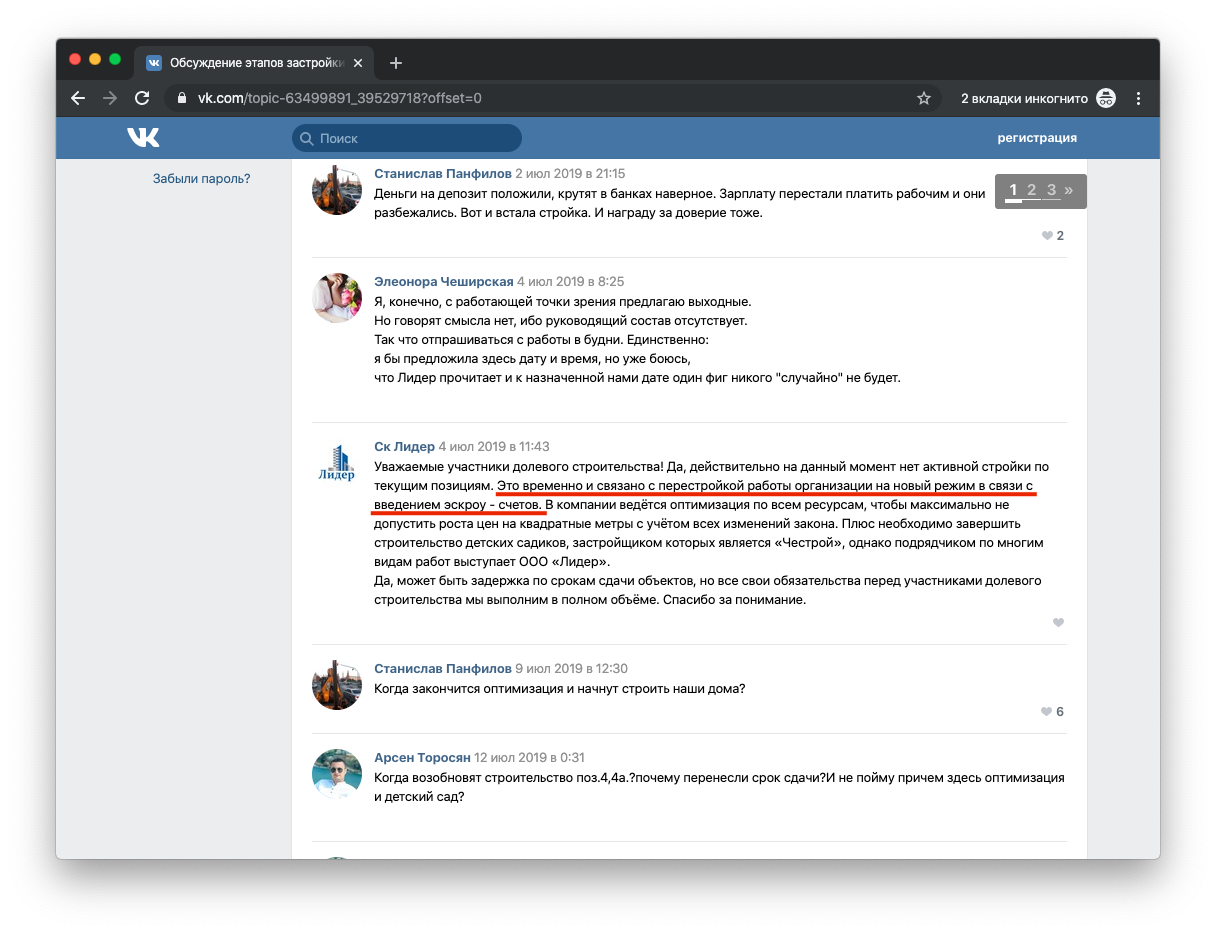Image resolution: width=1216 pixels, height=933 pixels.
Task: Open Элеонора Чеширская's profile name
Action: (443, 282)
